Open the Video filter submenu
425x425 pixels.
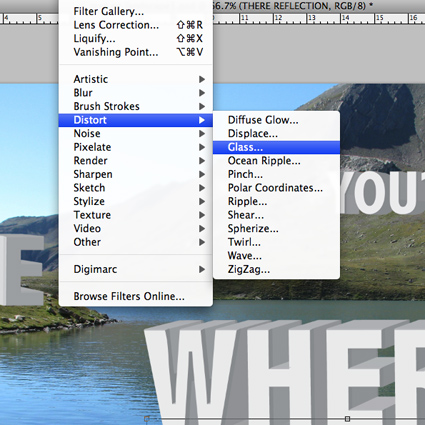click(136, 229)
